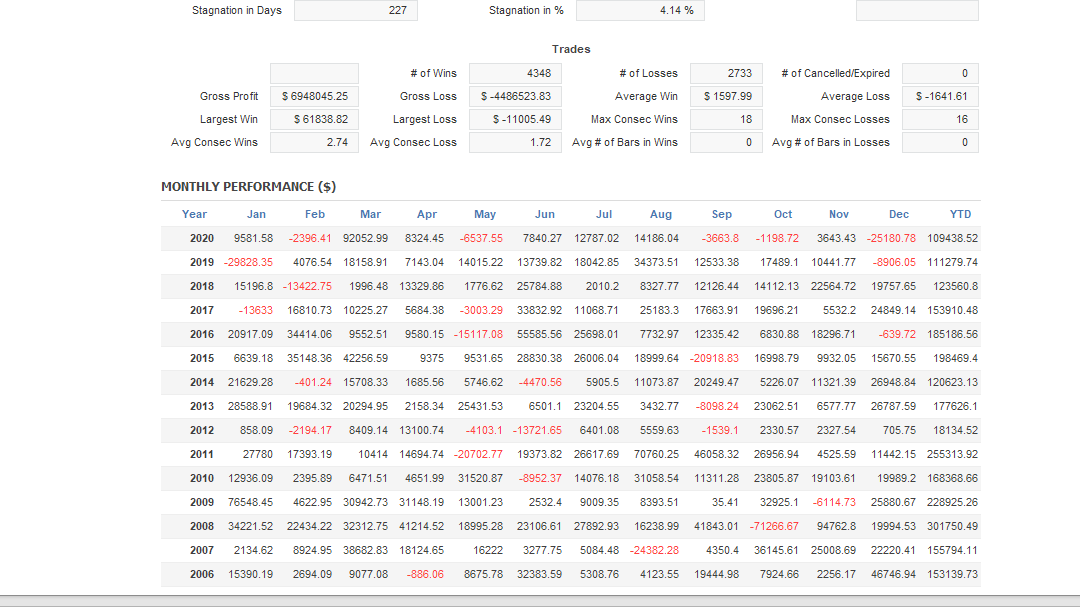Click 2020 December loss -25180.78

pyautogui.click(x=891, y=238)
